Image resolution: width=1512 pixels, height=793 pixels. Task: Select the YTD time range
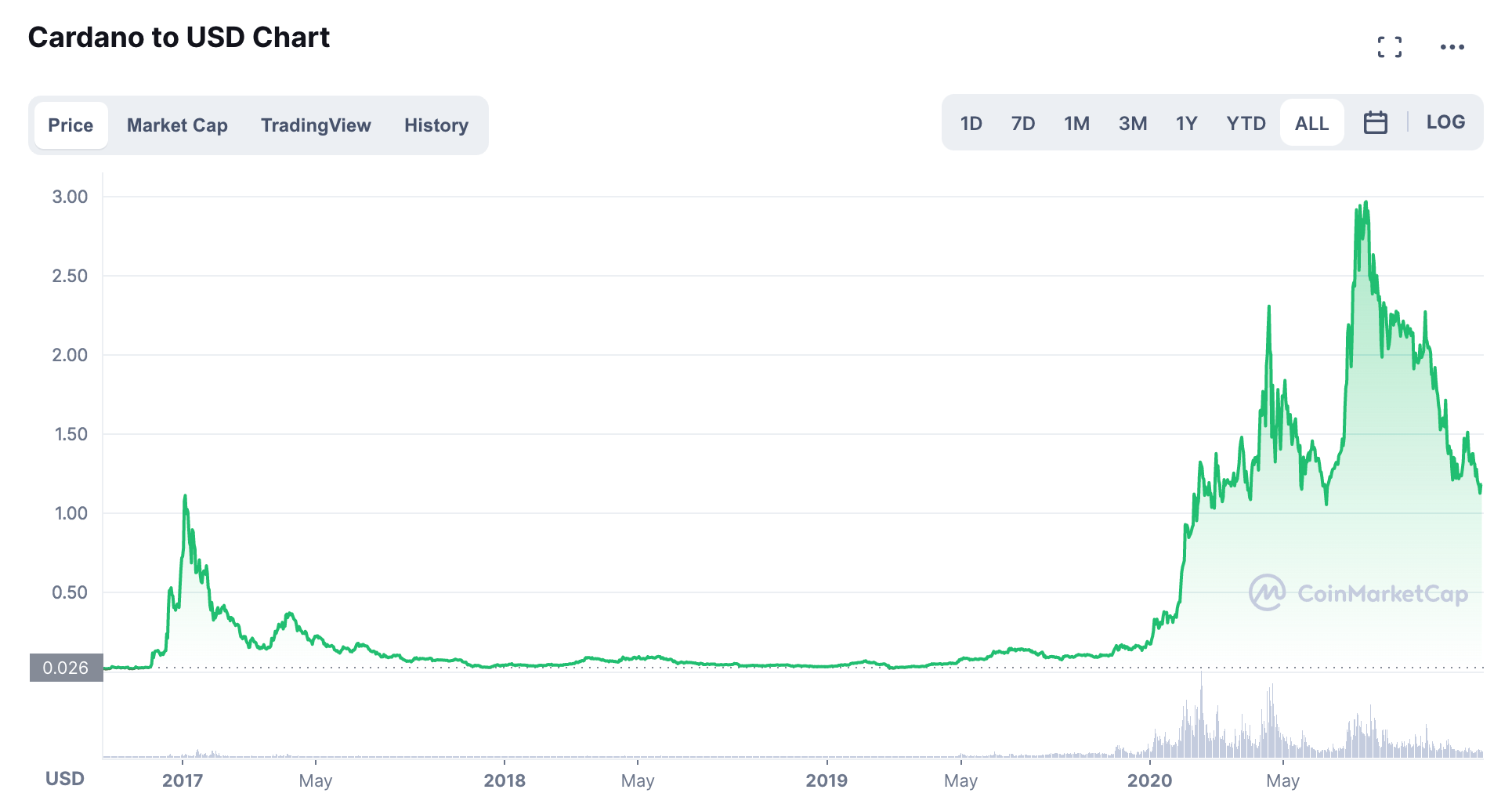[x=1246, y=123]
